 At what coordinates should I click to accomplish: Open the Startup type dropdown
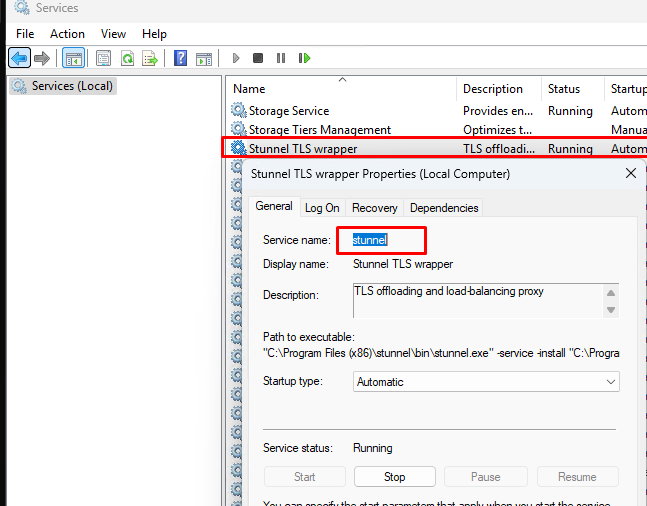tap(486, 382)
